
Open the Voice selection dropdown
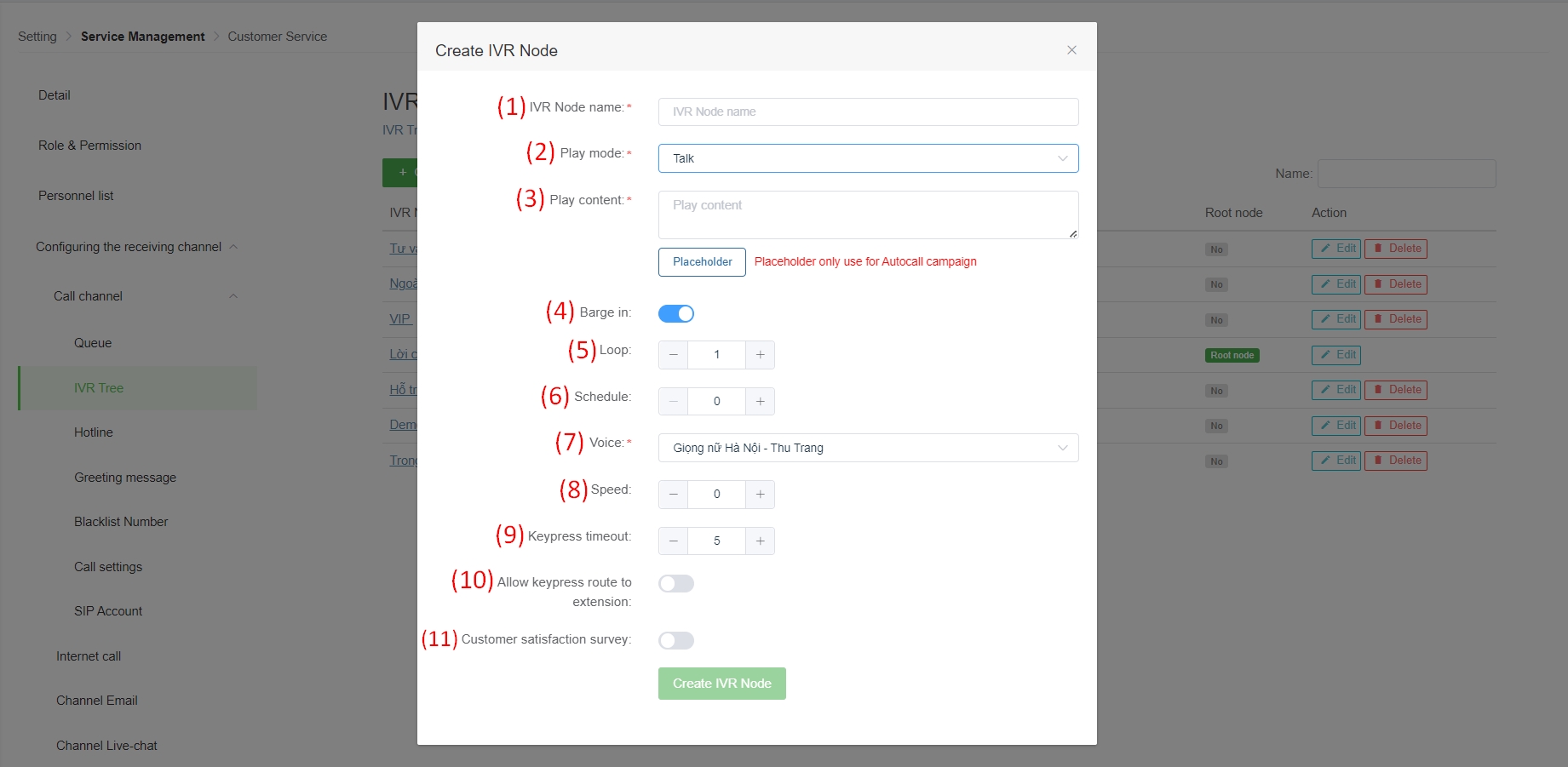[868, 449]
